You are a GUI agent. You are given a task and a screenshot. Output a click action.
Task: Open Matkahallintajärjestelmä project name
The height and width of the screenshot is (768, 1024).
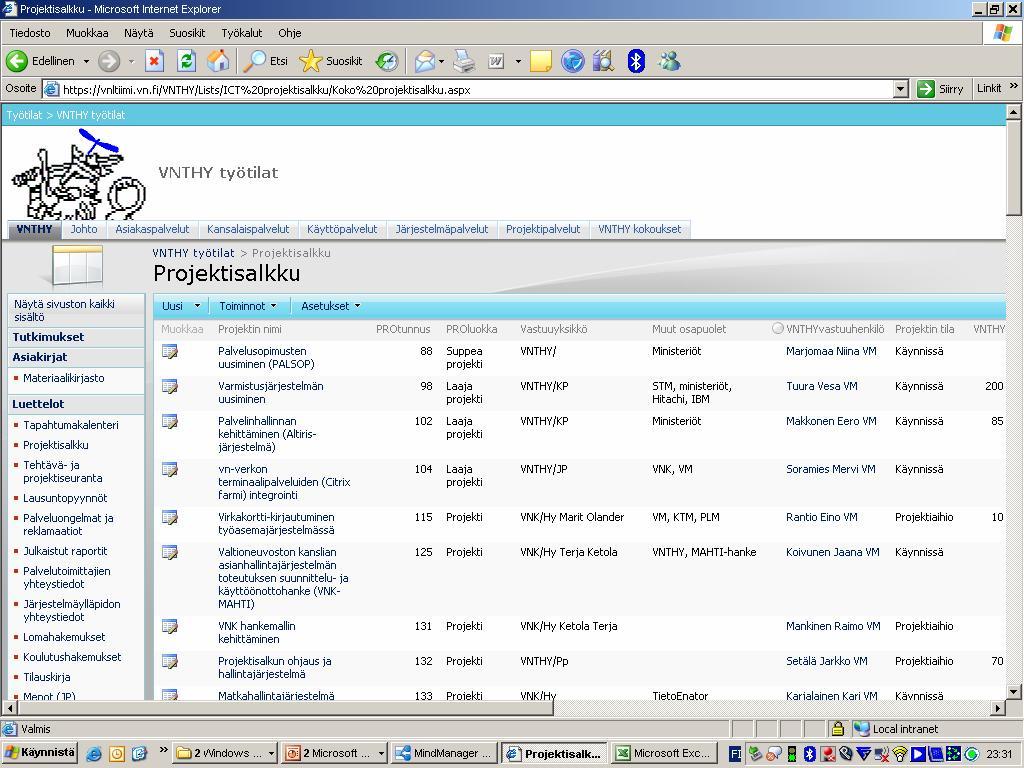coord(276,696)
